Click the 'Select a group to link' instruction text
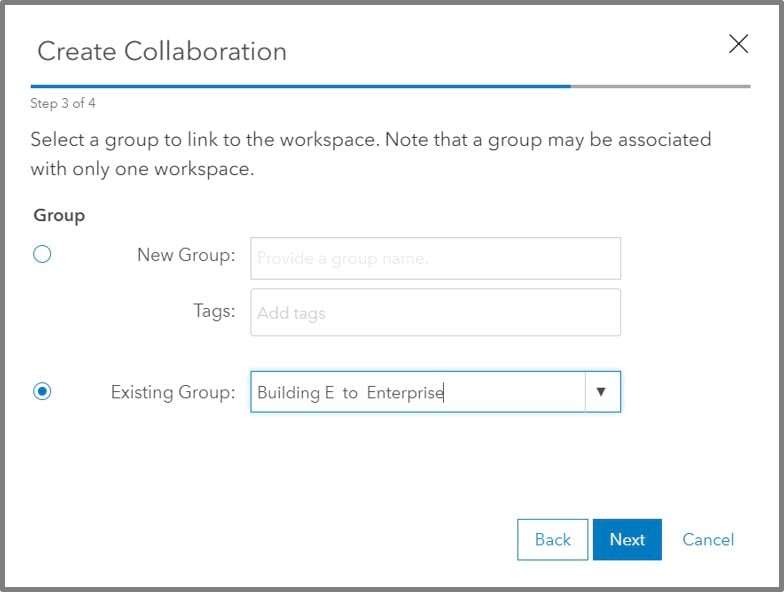Screen dimensions: 784x592 (x=370, y=139)
